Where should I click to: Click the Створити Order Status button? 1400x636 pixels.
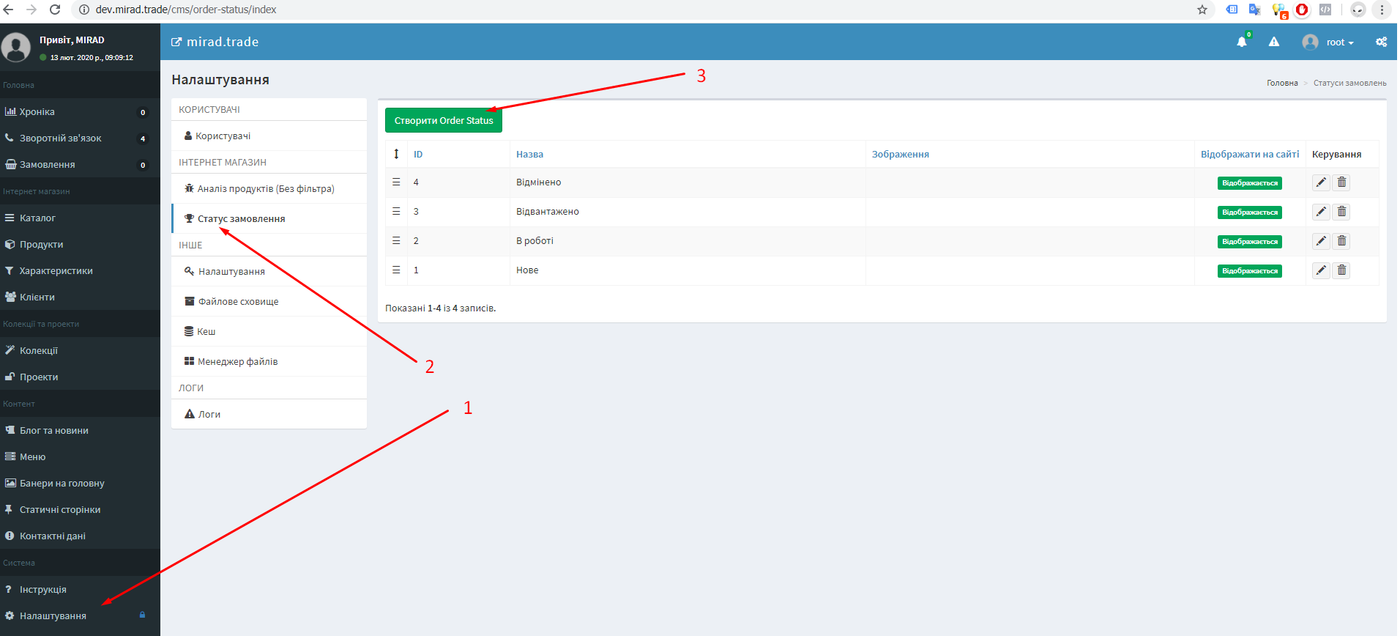click(x=444, y=120)
